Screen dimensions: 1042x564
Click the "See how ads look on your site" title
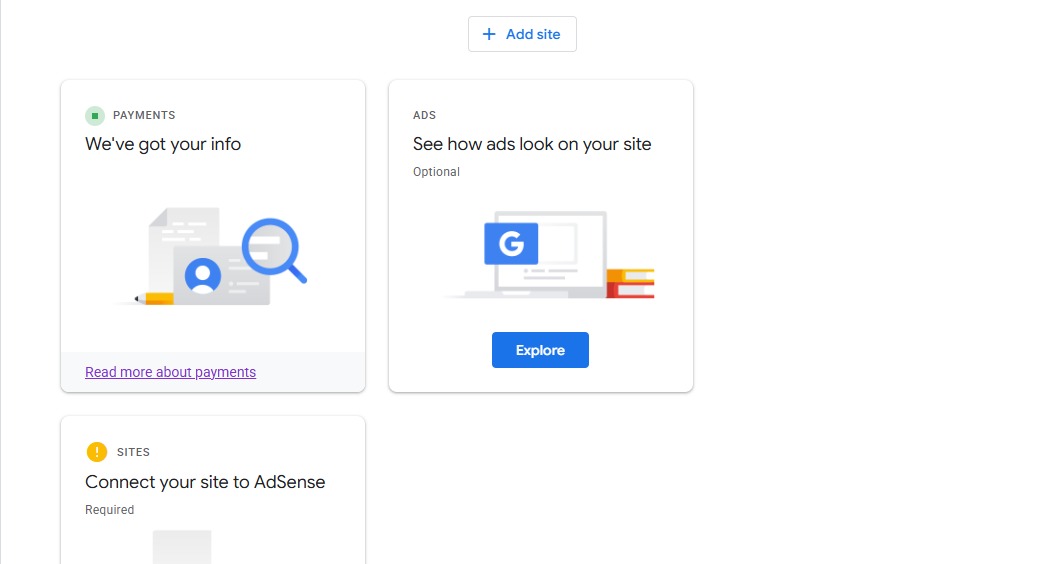[x=532, y=144]
